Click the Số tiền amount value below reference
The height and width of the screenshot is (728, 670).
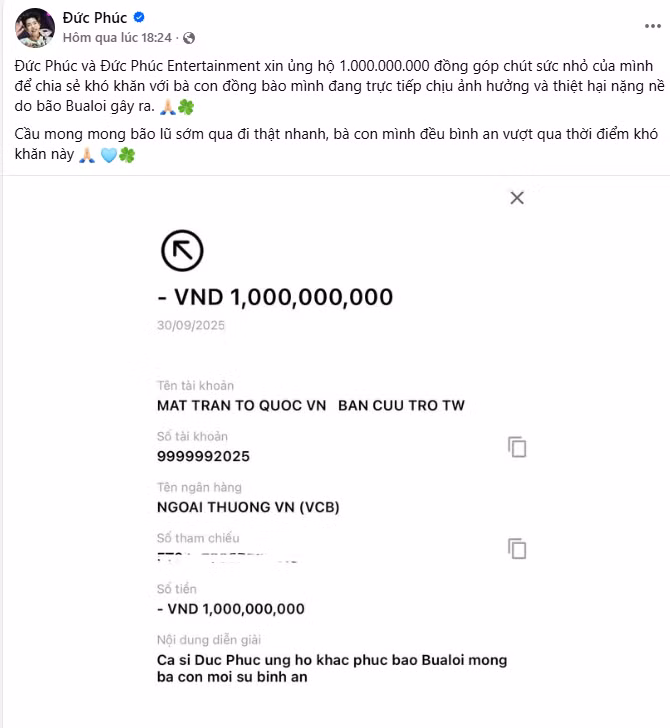[231, 609]
